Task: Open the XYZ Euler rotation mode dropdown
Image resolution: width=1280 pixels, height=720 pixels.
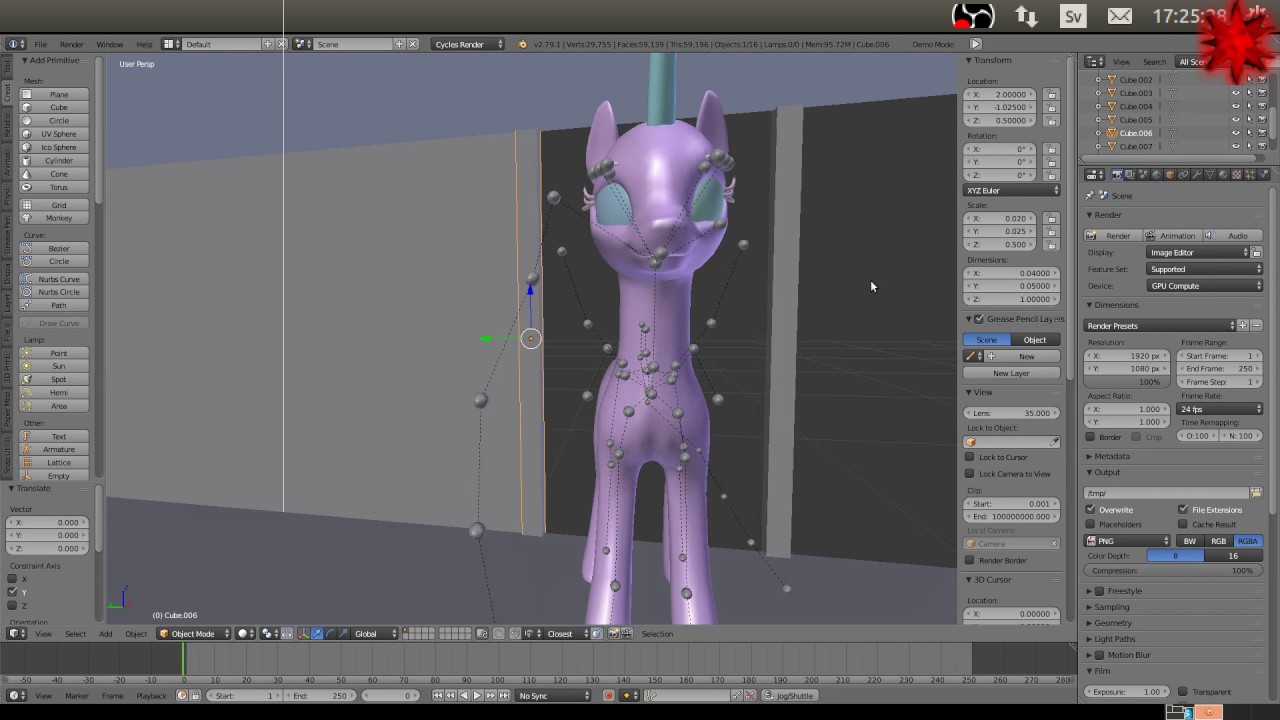Action: coord(1012,190)
